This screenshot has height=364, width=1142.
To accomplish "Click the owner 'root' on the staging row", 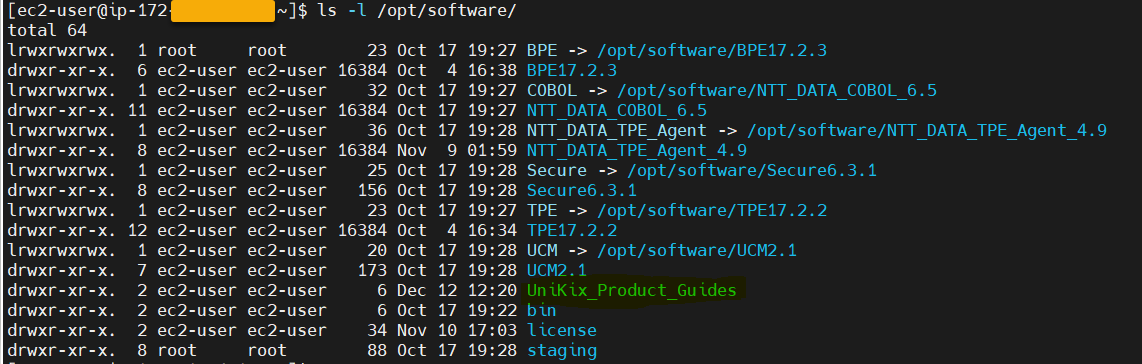I will (x=178, y=350).
